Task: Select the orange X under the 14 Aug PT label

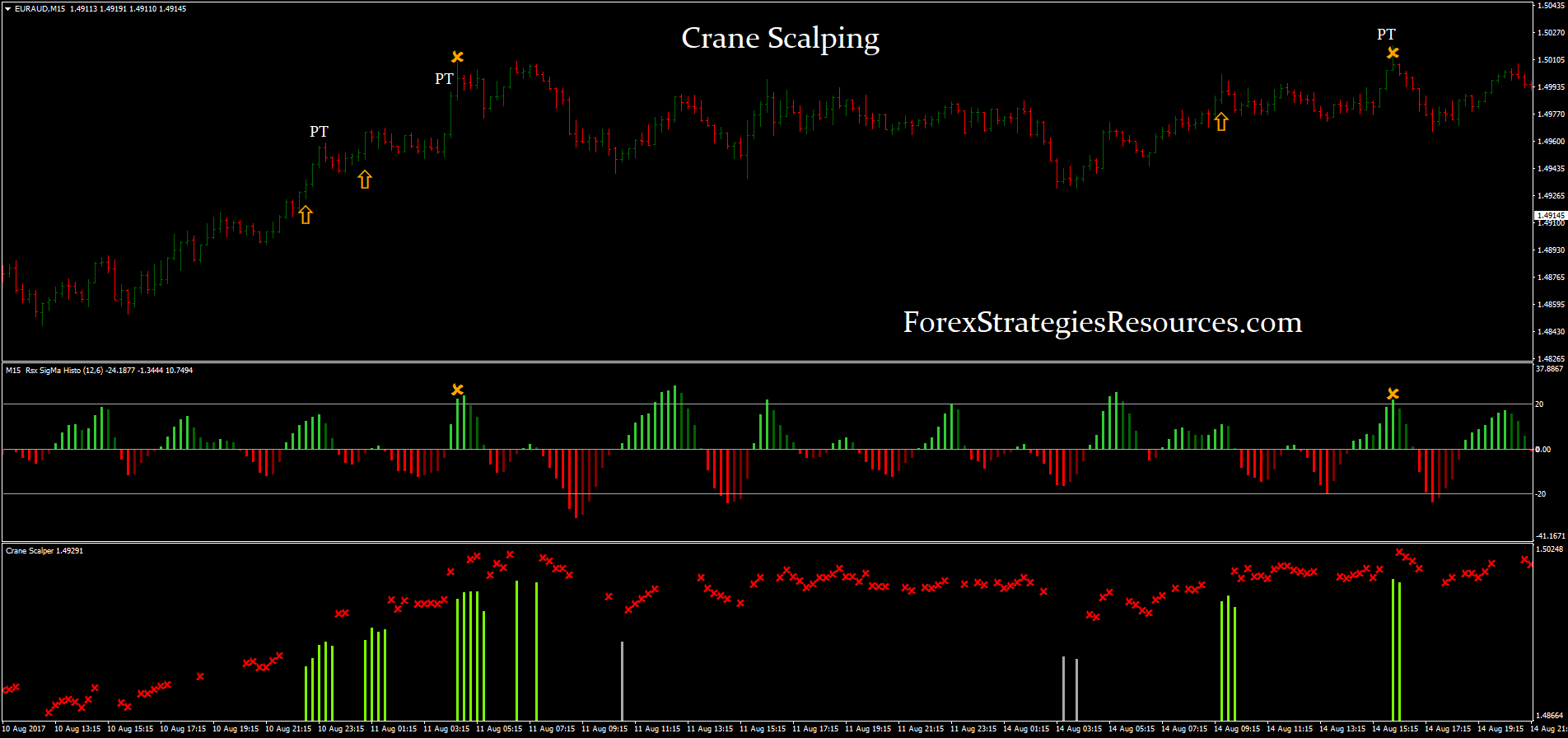Action: [x=1393, y=53]
